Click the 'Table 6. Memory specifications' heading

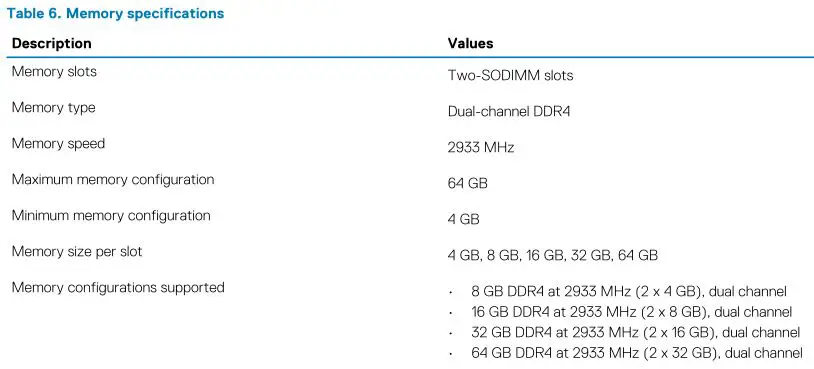[x=115, y=13]
